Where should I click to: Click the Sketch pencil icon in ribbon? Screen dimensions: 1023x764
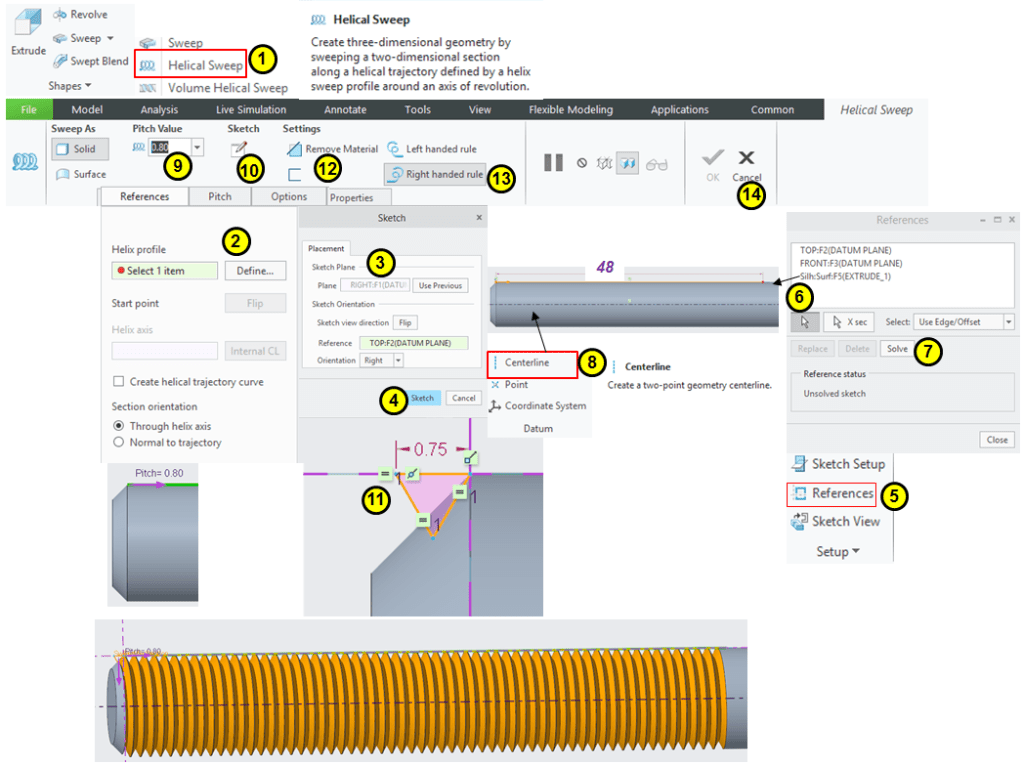point(238,149)
